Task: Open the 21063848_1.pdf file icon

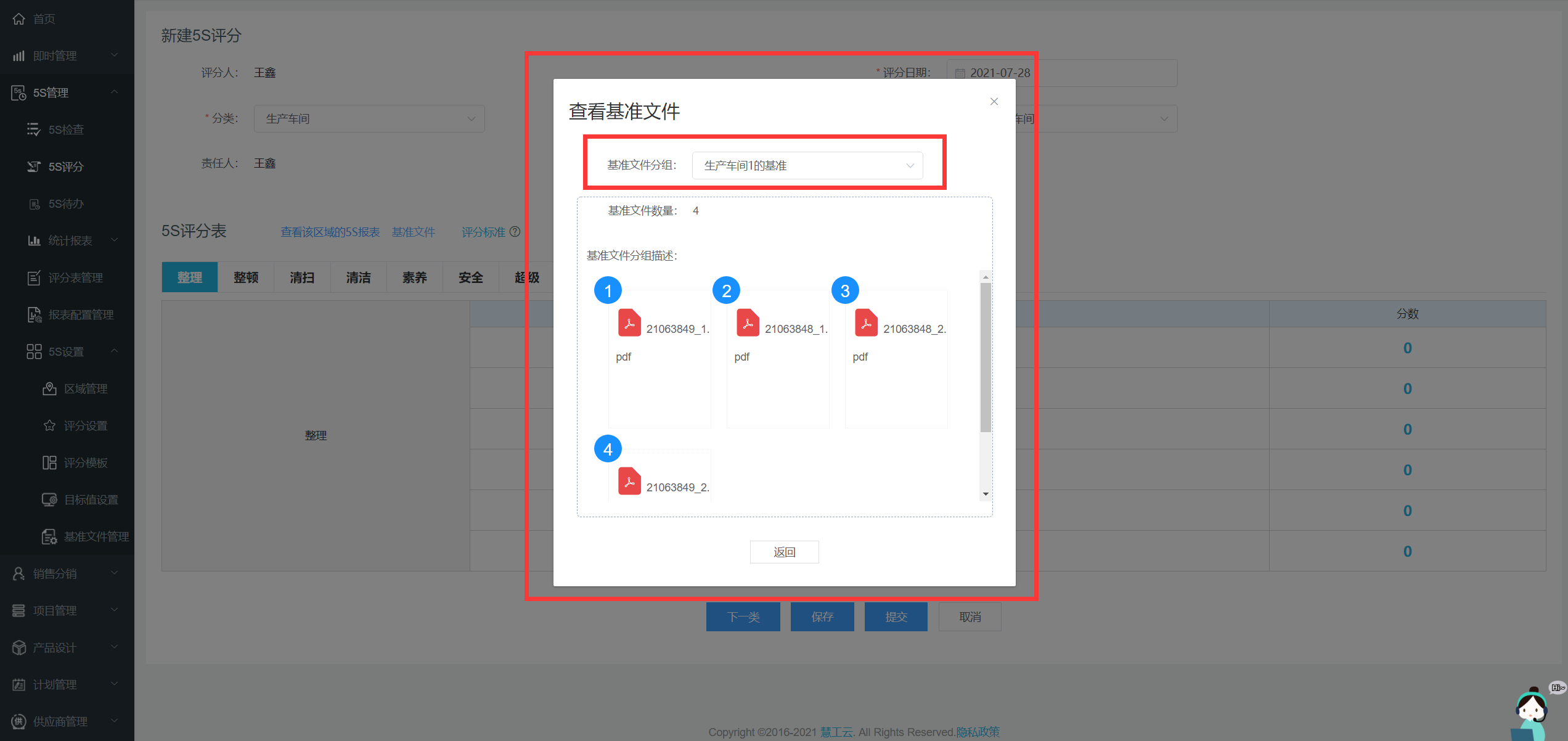Action: (748, 323)
